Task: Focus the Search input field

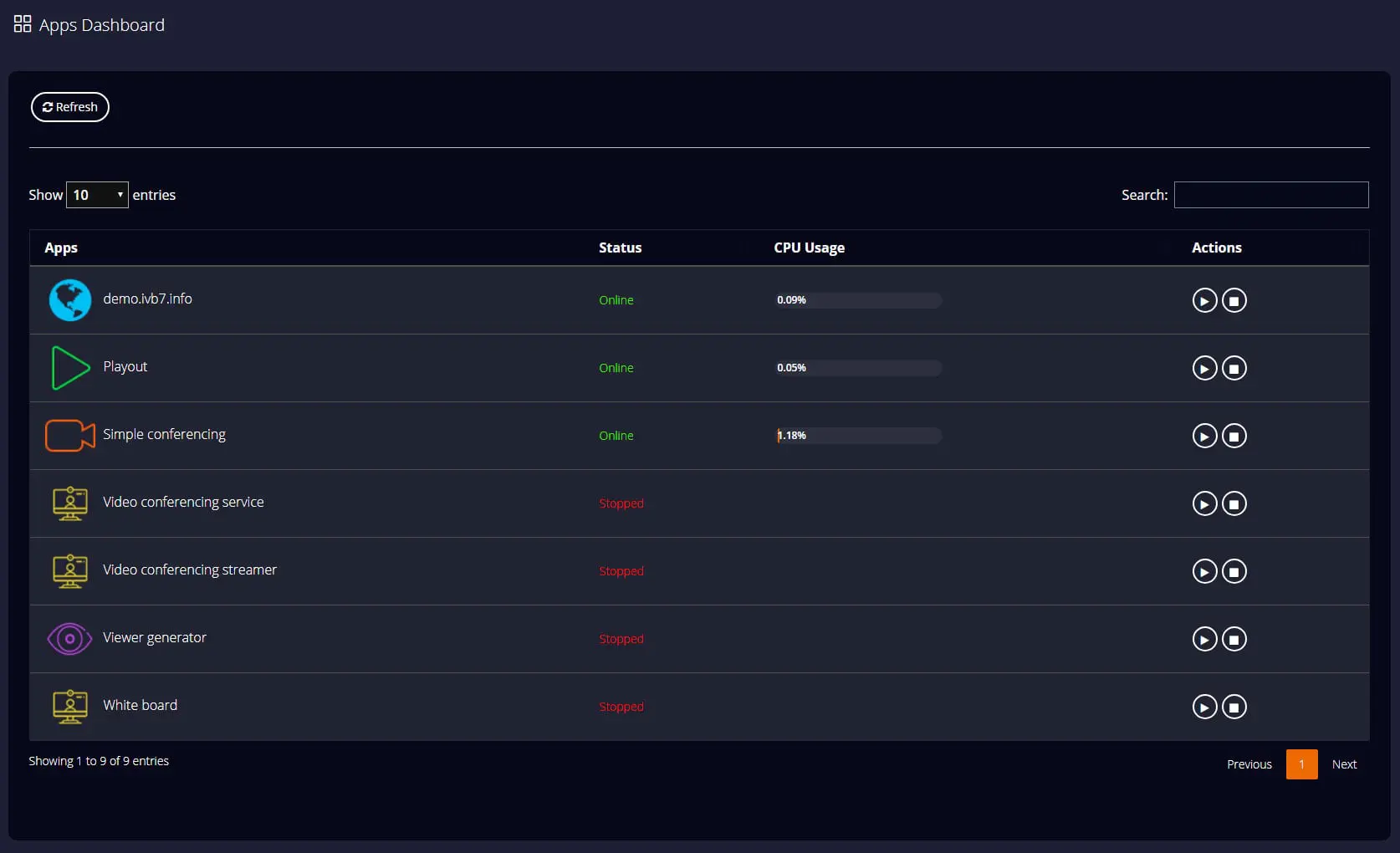Action: click(1271, 195)
